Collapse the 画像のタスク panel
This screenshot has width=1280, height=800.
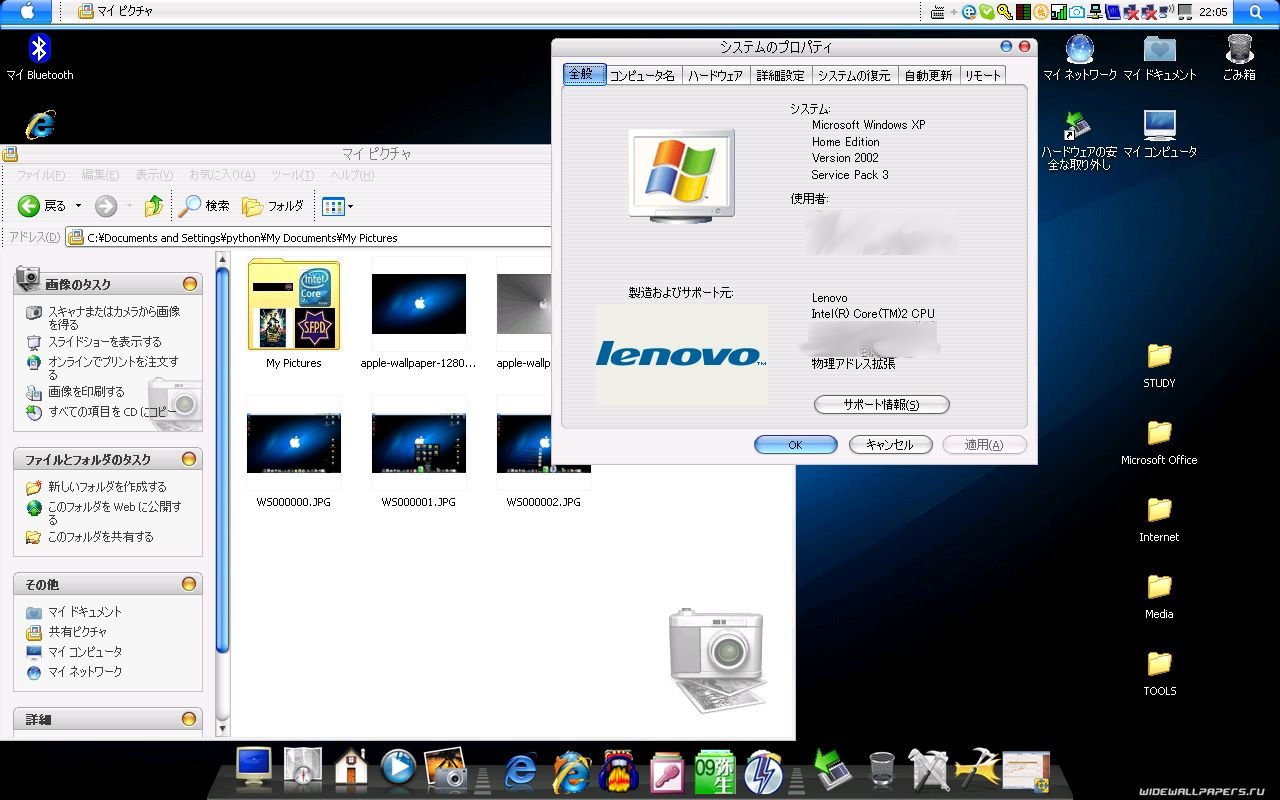click(x=189, y=284)
